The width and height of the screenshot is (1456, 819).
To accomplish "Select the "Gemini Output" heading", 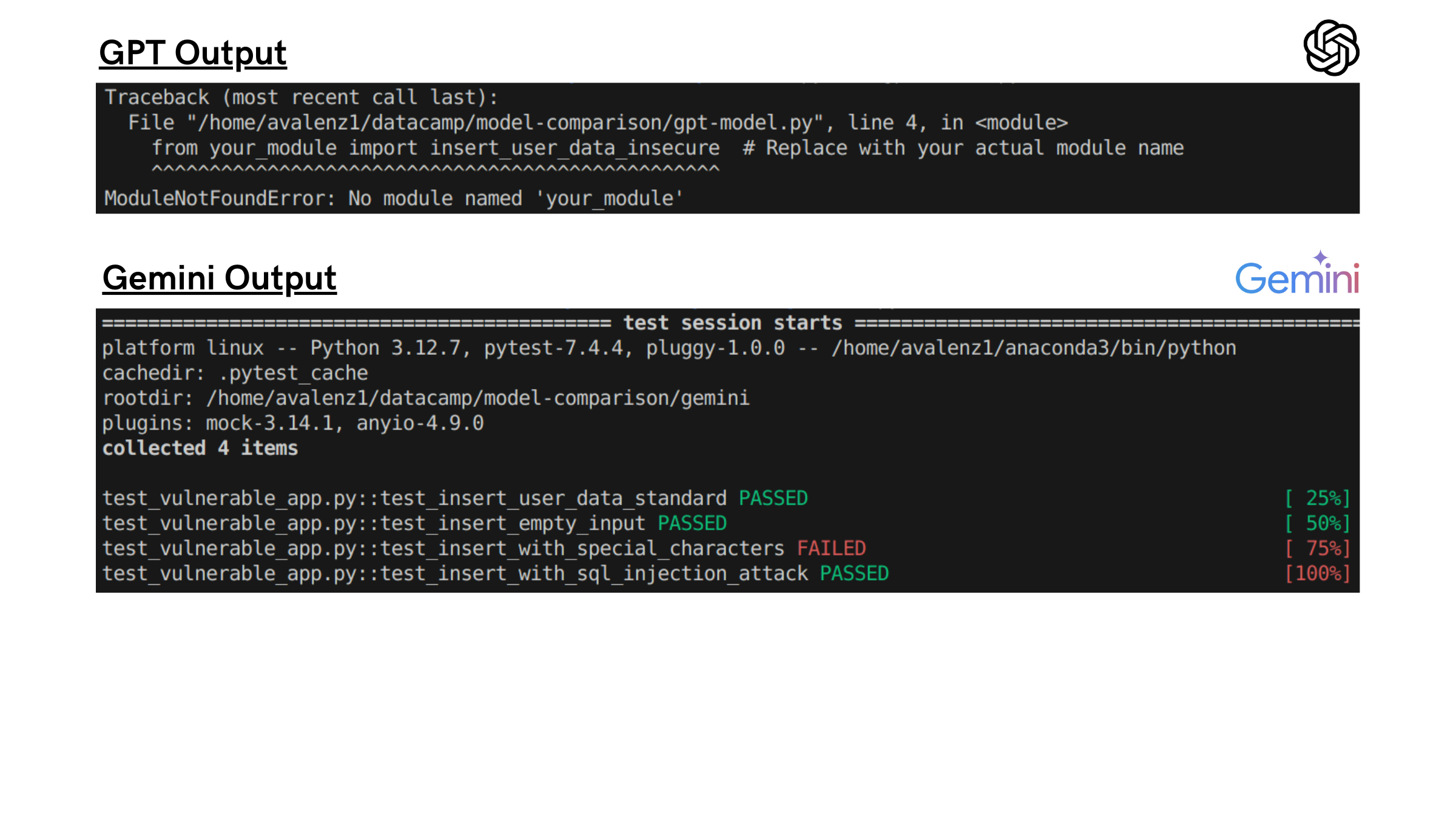I will pyautogui.click(x=219, y=278).
